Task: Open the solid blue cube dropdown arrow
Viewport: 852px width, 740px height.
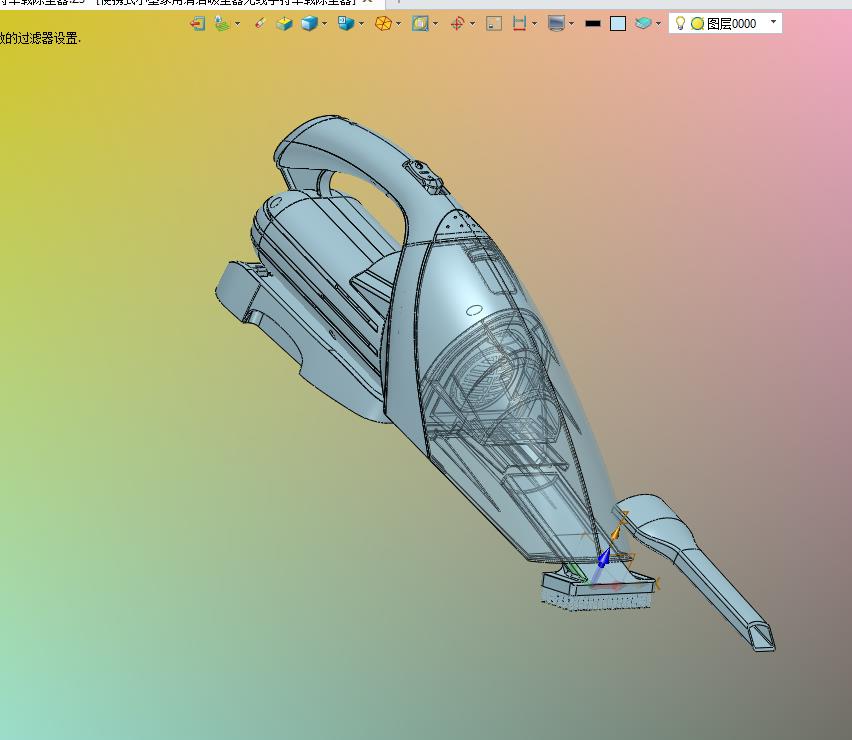Action: (324, 23)
